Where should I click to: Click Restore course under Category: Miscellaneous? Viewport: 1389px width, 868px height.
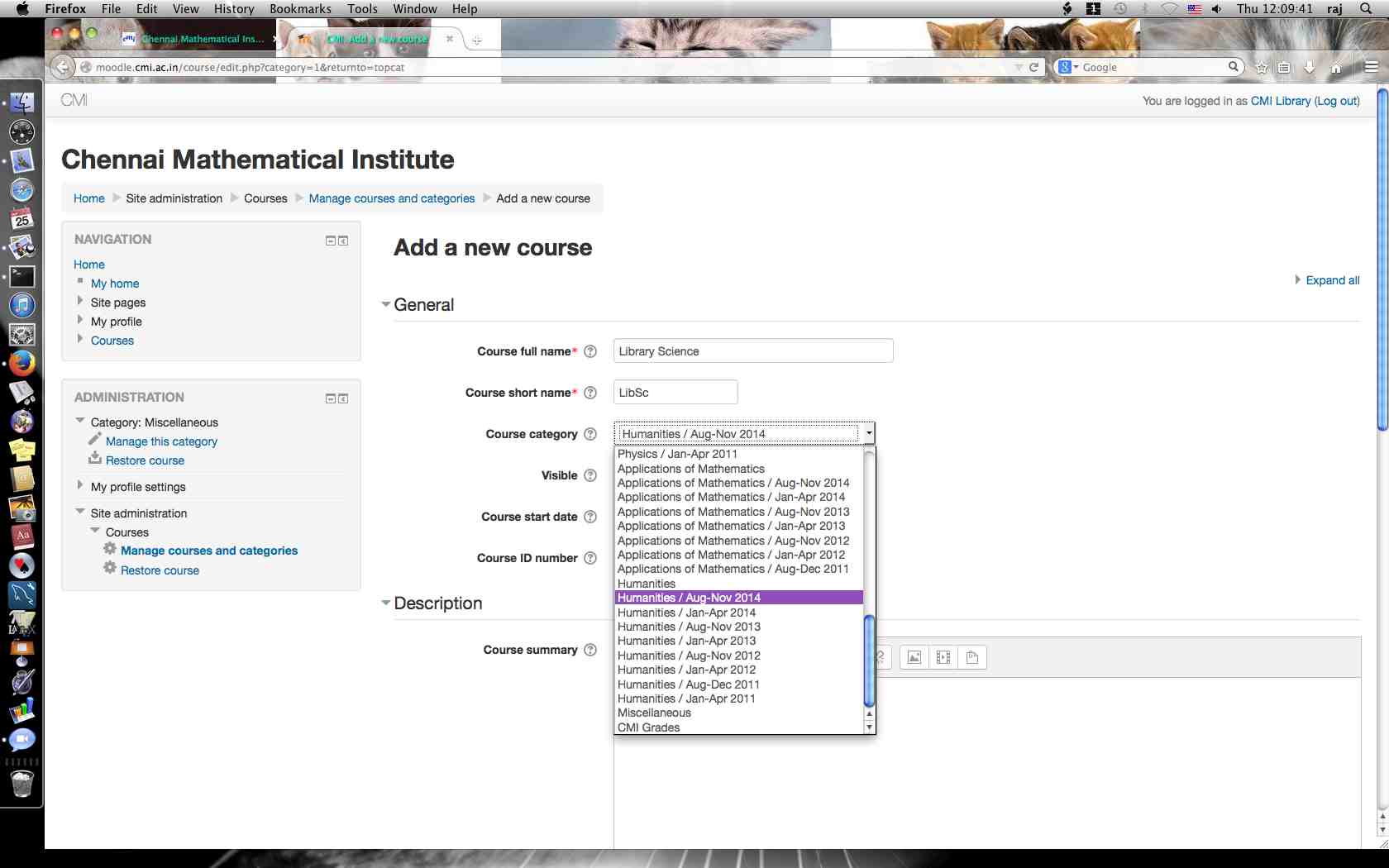click(145, 460)
